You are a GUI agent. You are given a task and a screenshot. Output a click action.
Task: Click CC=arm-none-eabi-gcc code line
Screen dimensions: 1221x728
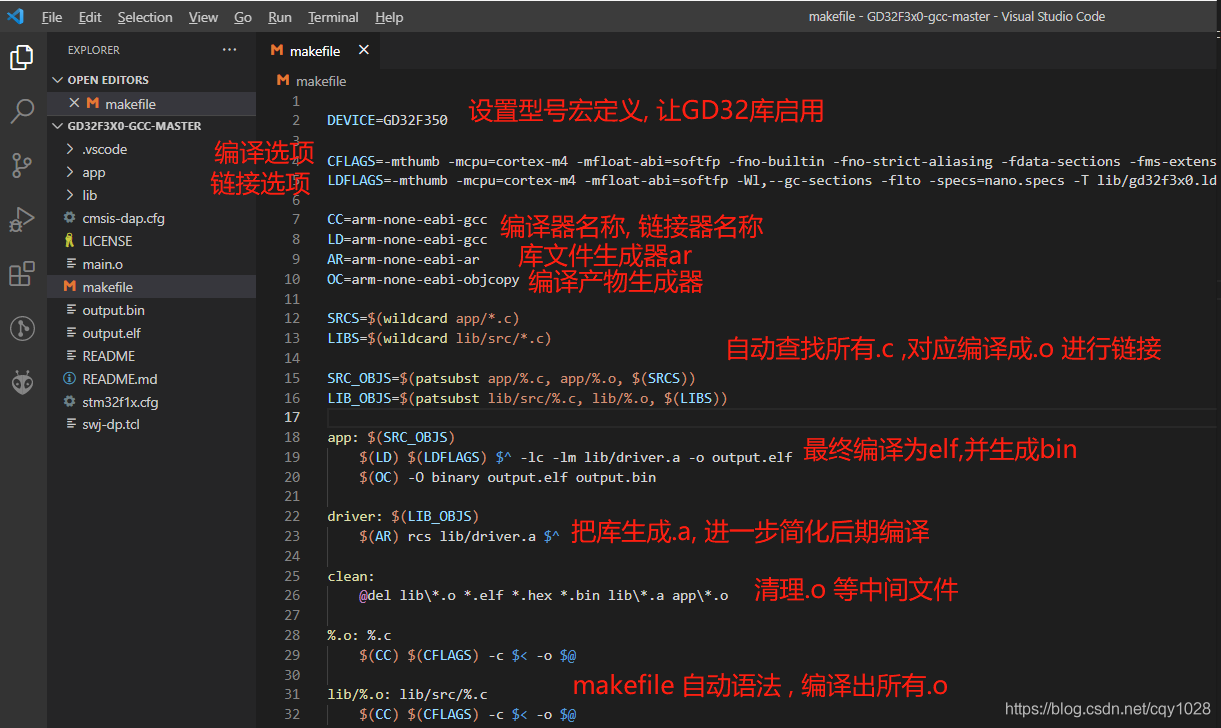tap(407, 220)
